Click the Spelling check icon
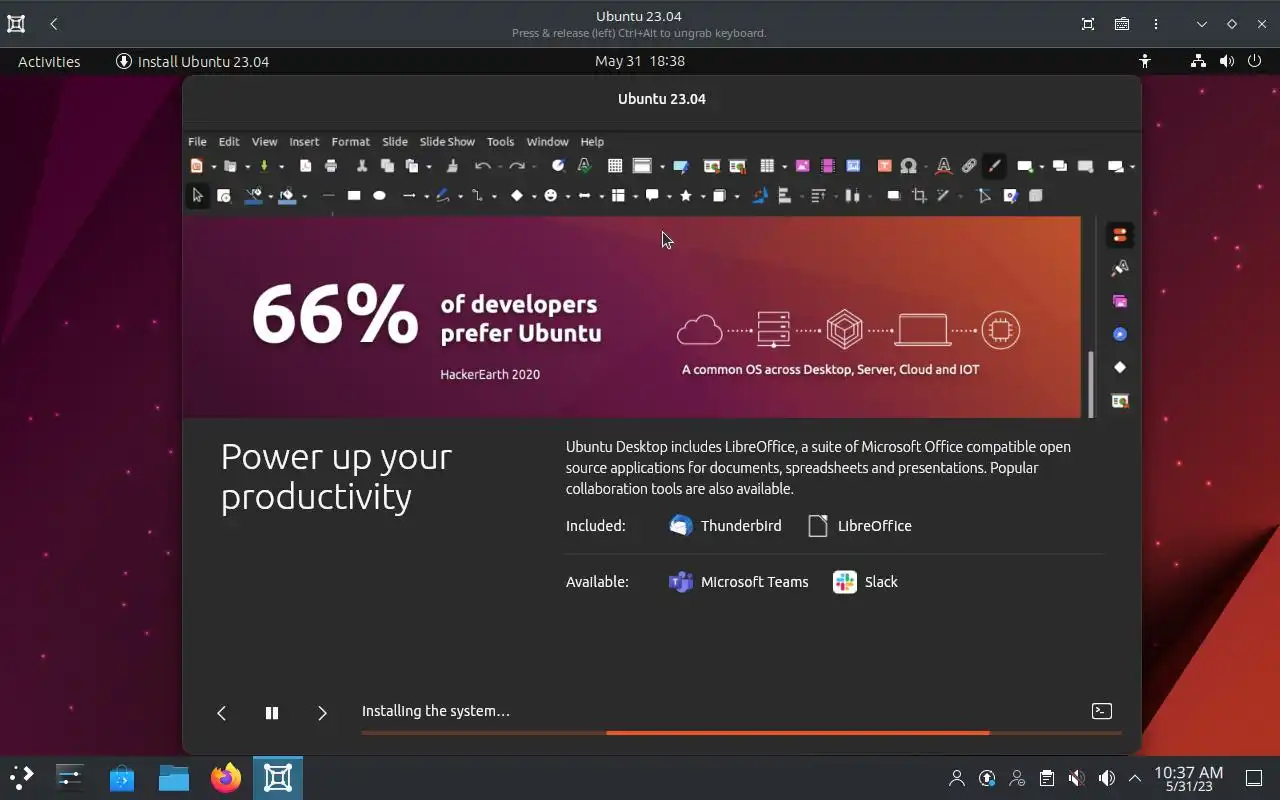 click(x=584, y=166)
